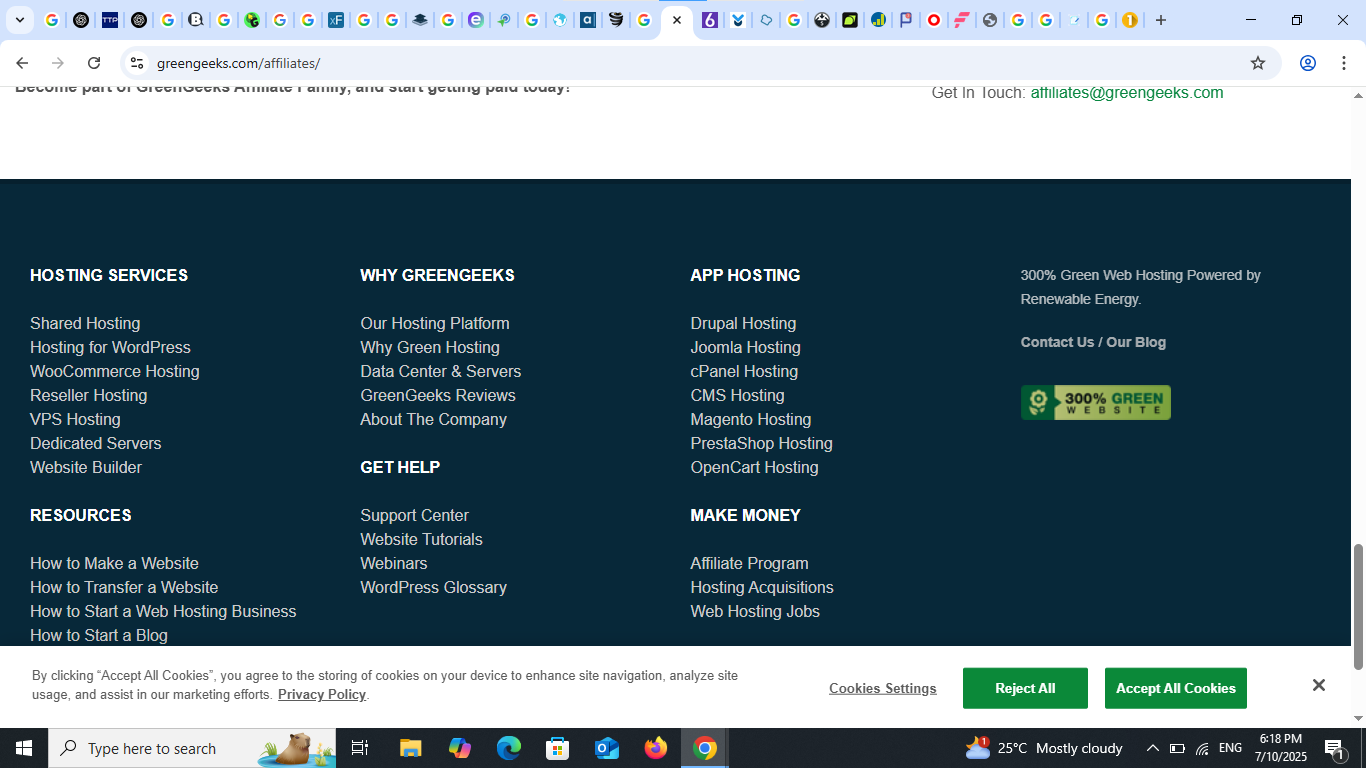The image size is (1366, 768).
Task: Open Magento Hosting link
Action: (x=751, y=419)
